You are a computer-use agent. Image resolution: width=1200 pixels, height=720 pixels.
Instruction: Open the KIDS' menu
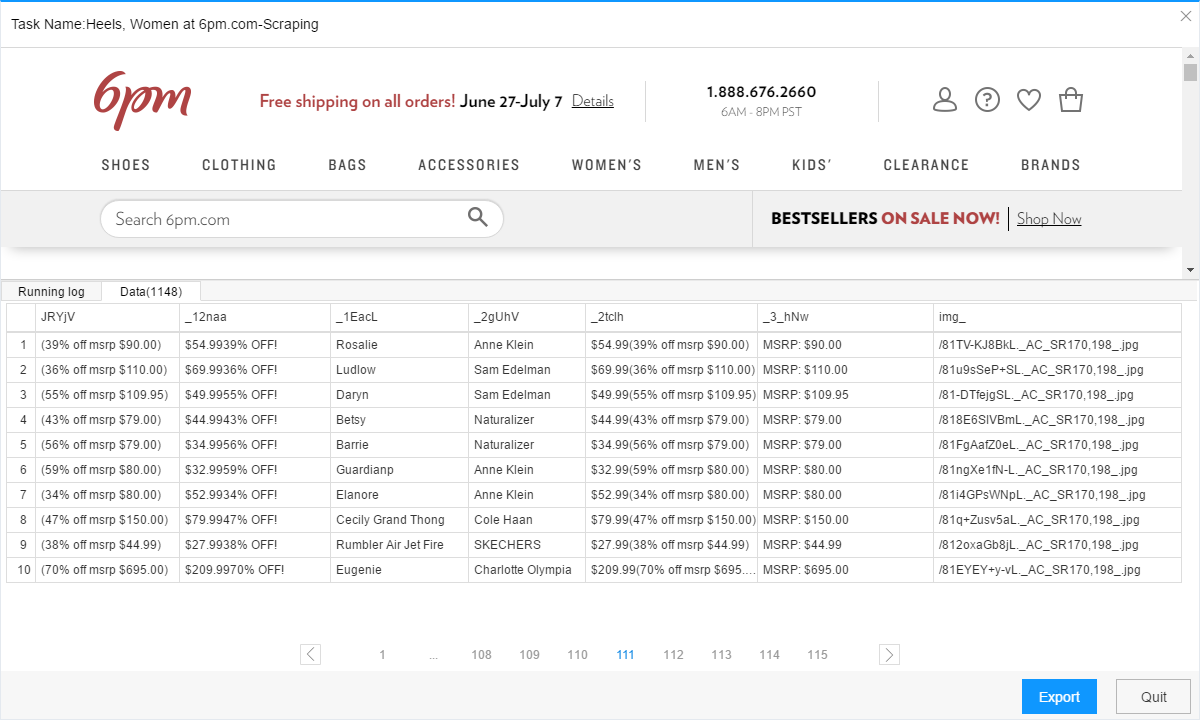pyautogui.click(x=812, y=165)
